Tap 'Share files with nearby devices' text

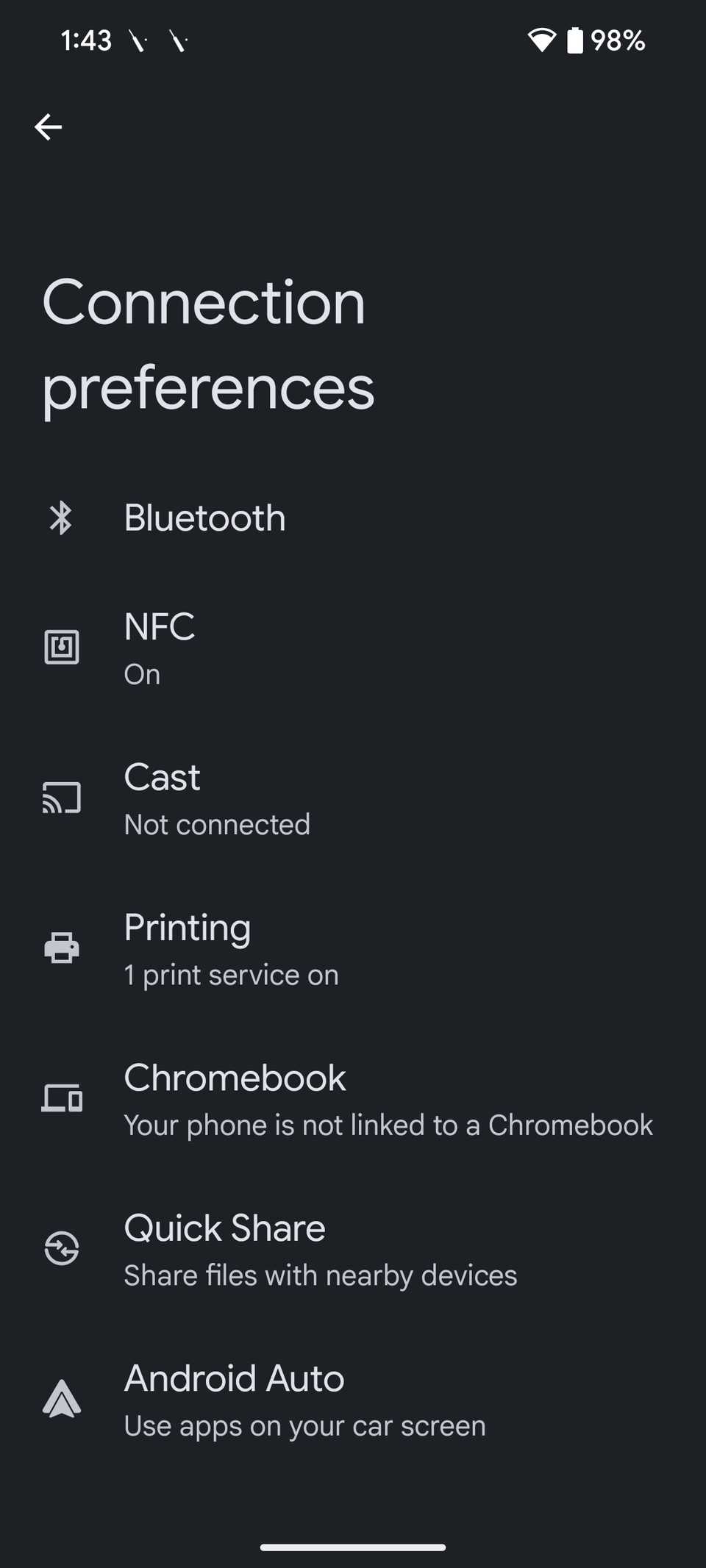321,1275
